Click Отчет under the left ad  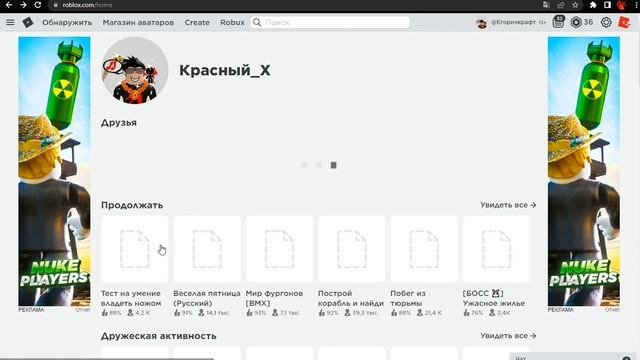click(83, 310)
